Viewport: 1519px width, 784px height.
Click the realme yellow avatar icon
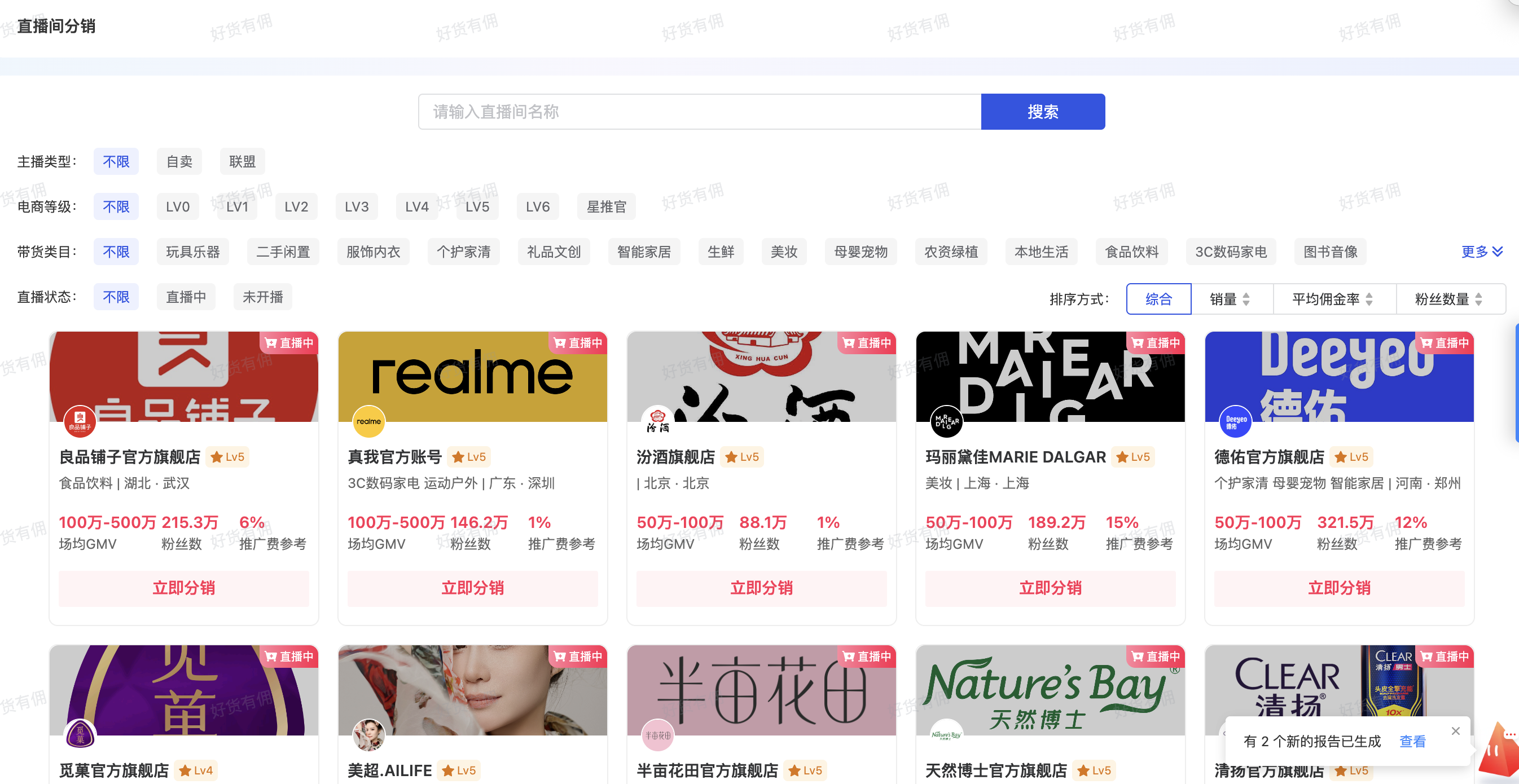click(x=368, y=421)
